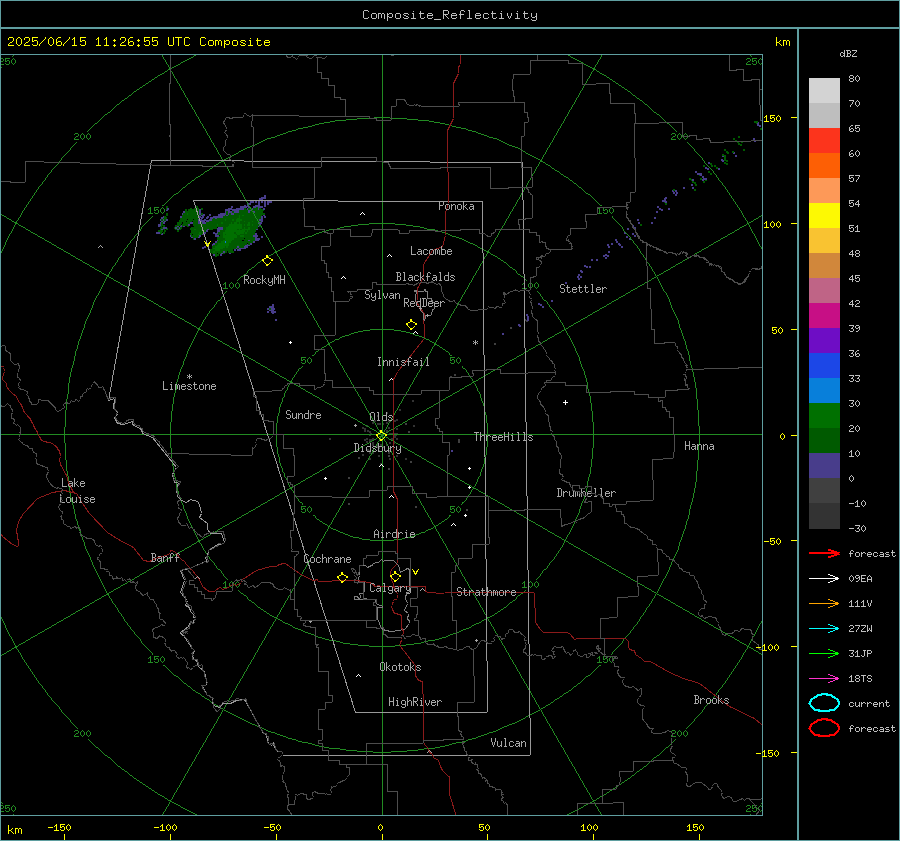Click the 150 tick on right km axis
Screen dimensions: 900x841
(x=772, y=118)
